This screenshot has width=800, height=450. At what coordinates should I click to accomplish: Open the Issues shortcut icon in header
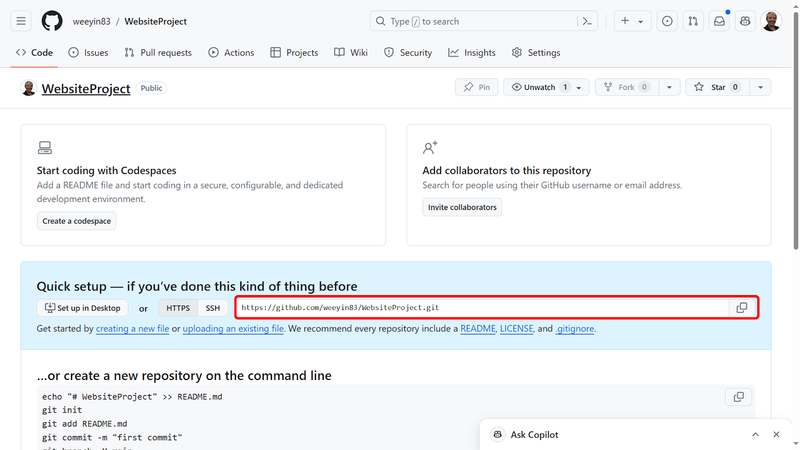coord(667,21)
